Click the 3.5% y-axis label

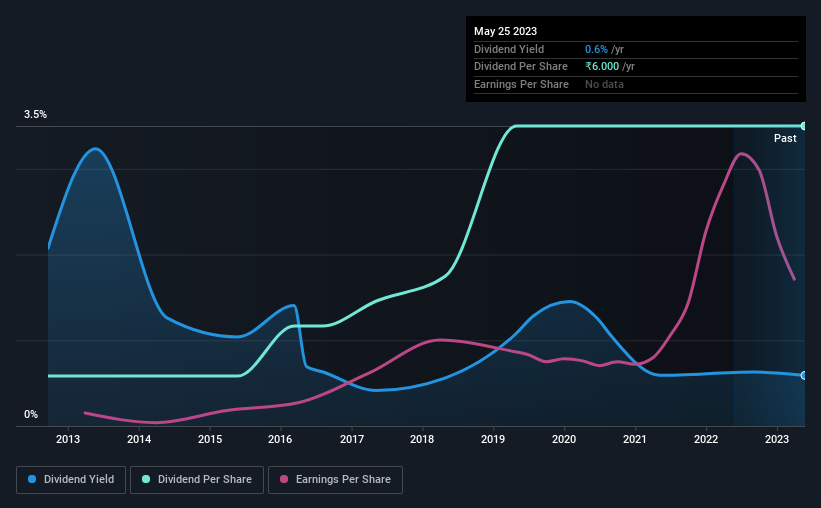click(35, 114)
